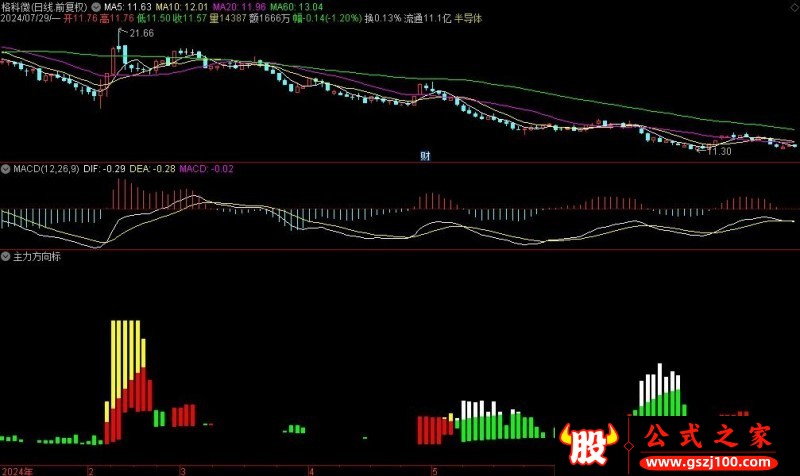This screenshot has width=800, height=476.
Task: Click the MACD(12,26,9) indicator name
Action: pos(46,169)
